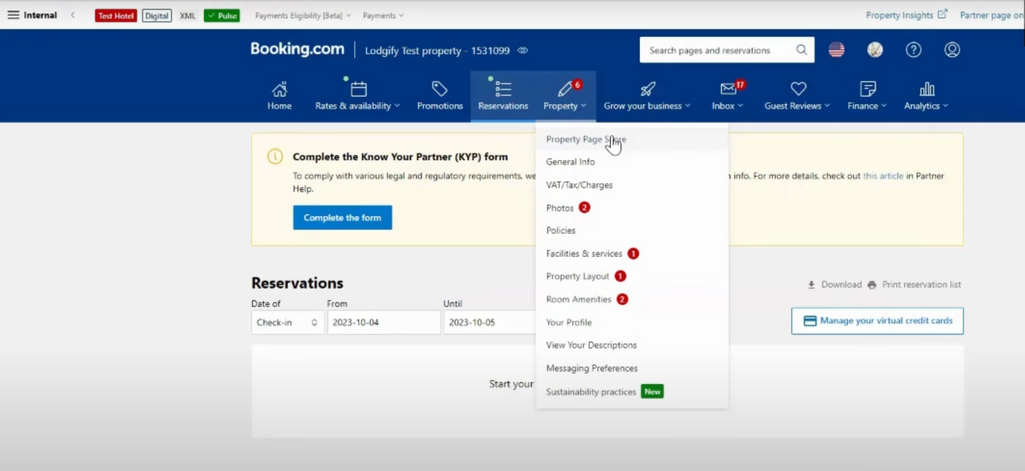1025x471 pixels.
Task: Open the US flag language selector
Action: tap(836, 50)
